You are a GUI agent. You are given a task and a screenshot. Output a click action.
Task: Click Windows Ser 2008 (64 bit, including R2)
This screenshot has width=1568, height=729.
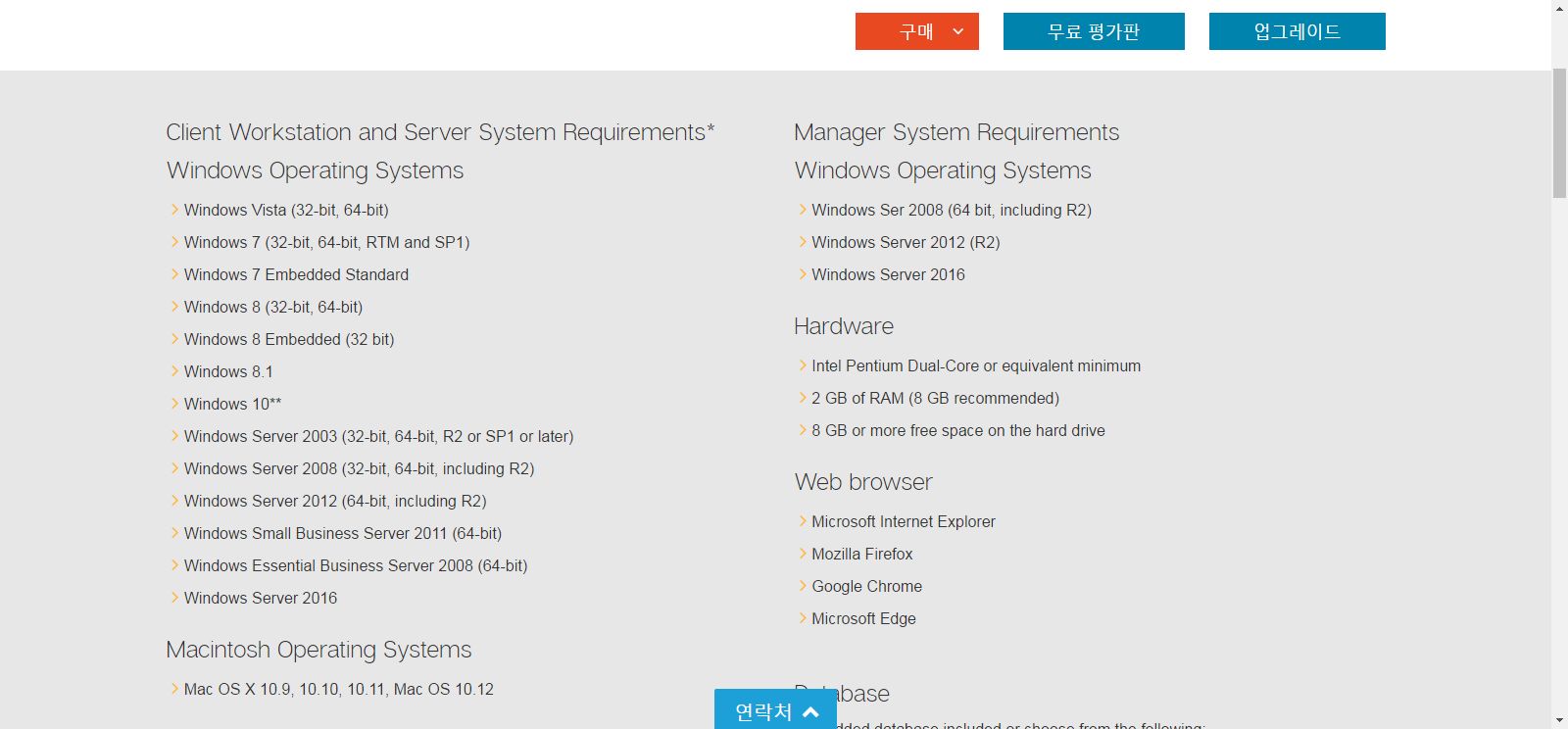click(x=952, y=210)
